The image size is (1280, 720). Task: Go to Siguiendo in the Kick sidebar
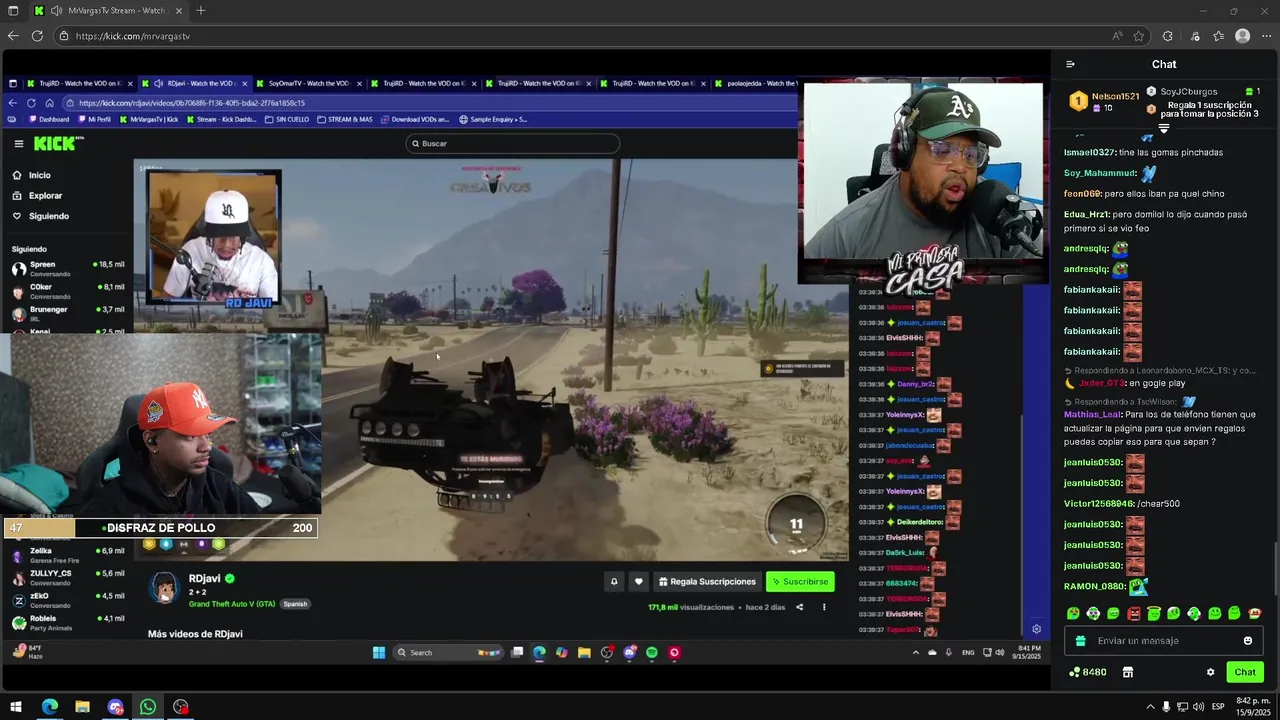tap(40, 216)
